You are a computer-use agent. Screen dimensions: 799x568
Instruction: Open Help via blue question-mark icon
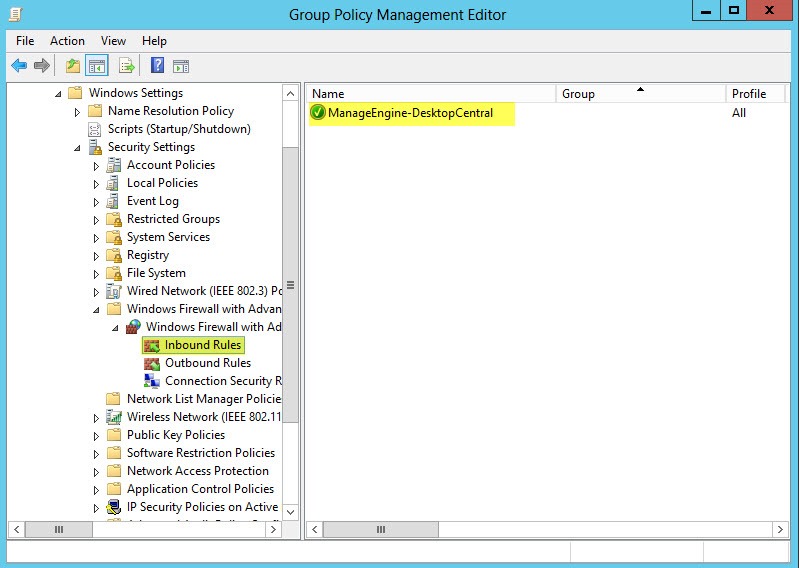157,65
